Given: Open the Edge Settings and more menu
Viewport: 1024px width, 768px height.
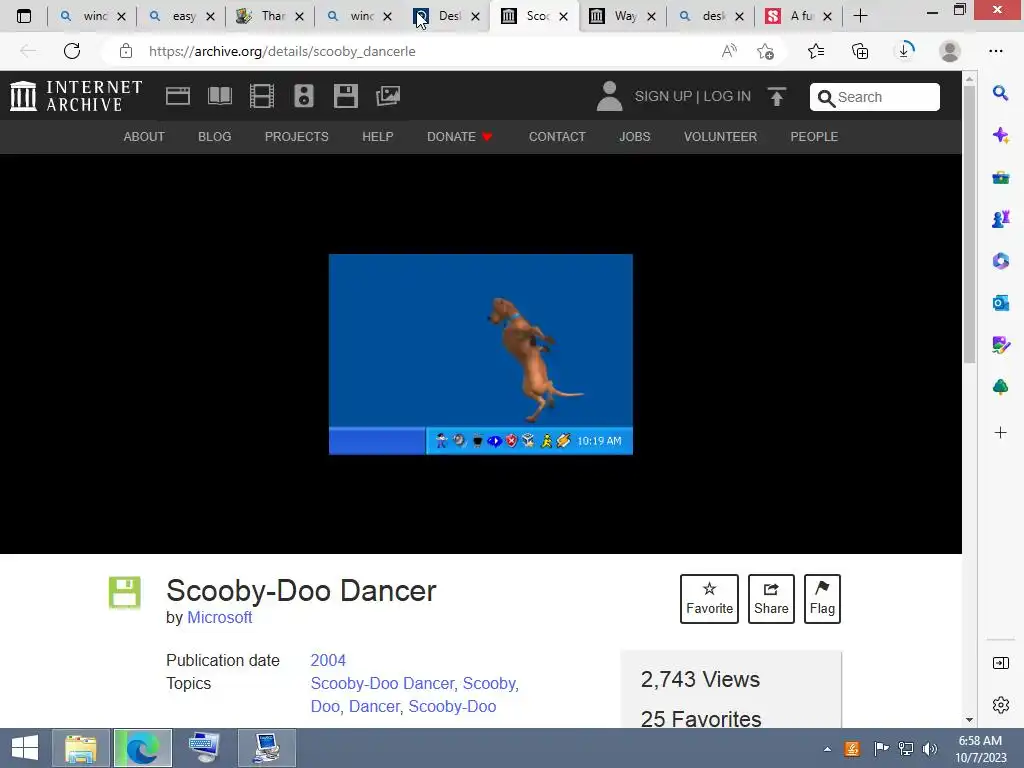Looking at the screenshot, I should point(995,51).
